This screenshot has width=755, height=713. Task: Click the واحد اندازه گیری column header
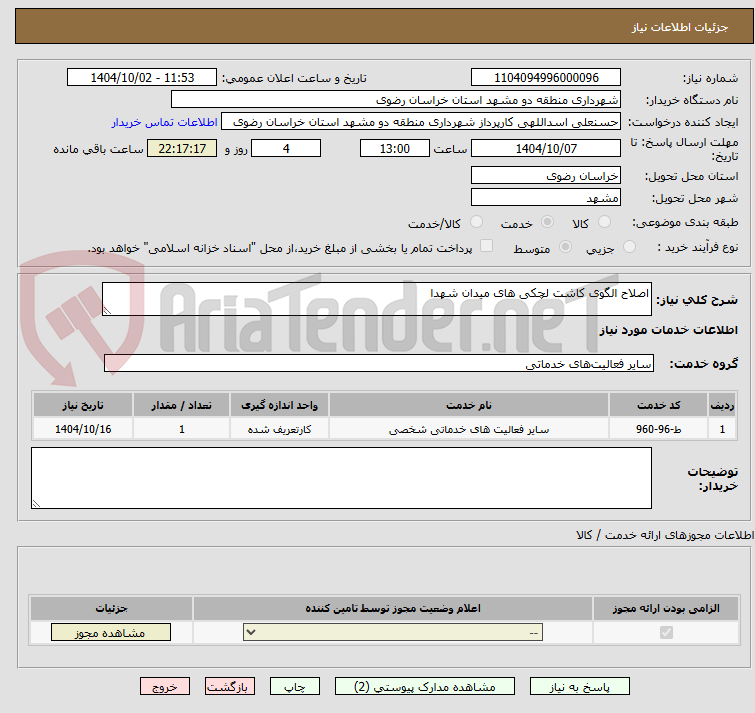(x=279, y=405)
